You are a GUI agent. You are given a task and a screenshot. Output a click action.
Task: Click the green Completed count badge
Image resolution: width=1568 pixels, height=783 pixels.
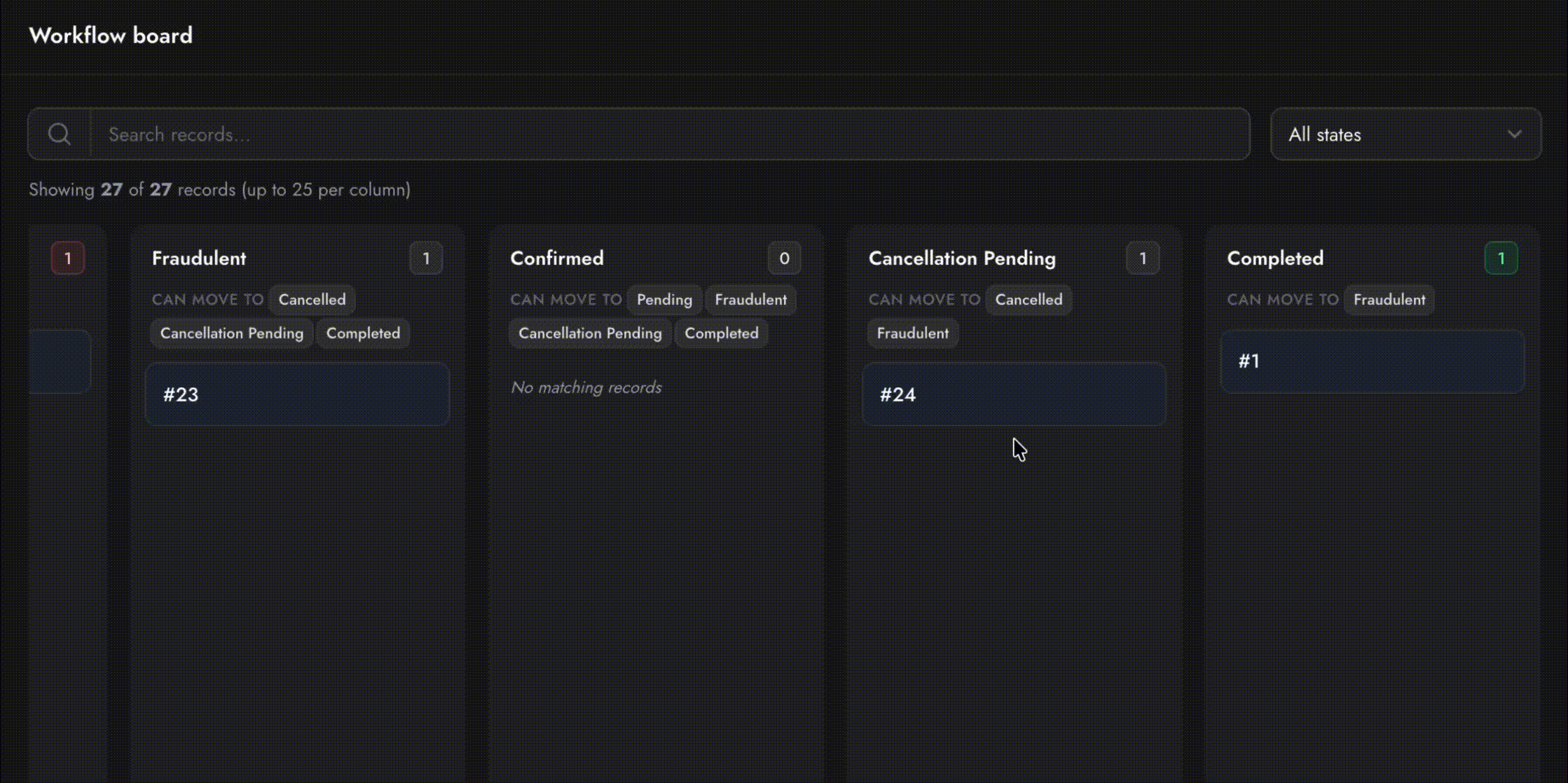(x=1501, y=258)
